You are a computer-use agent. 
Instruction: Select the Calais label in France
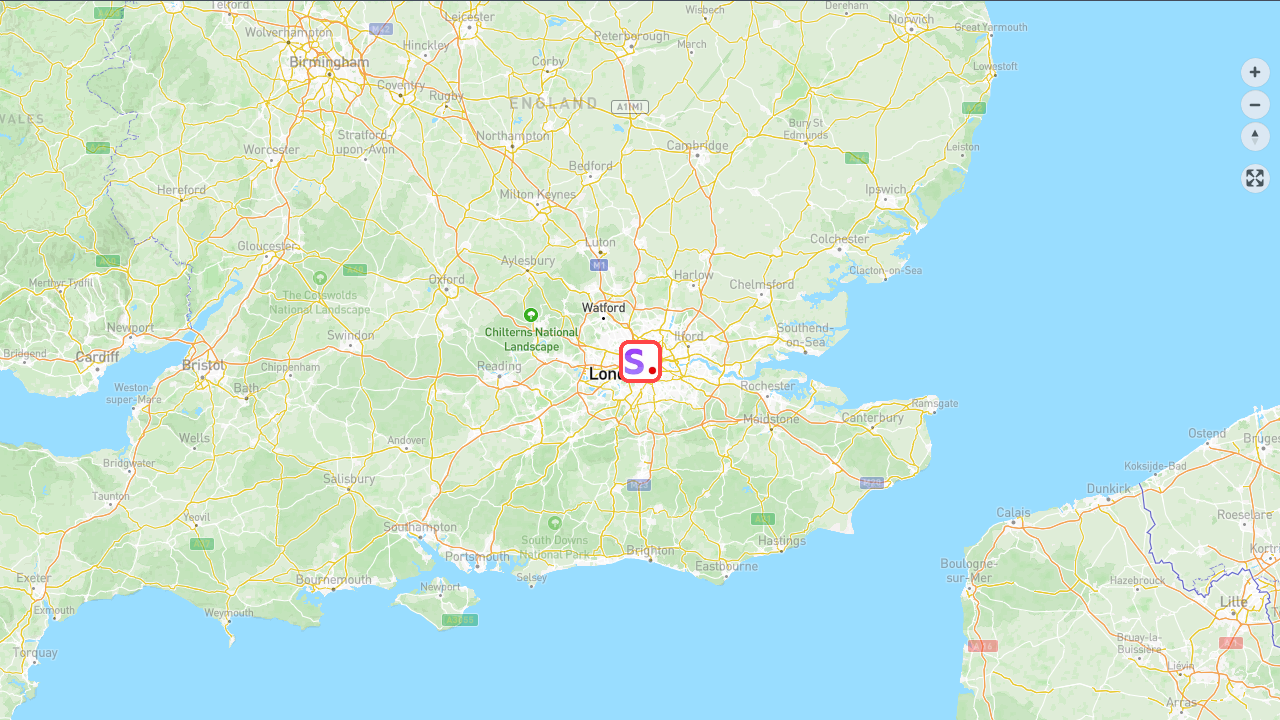pos(1013,513)
